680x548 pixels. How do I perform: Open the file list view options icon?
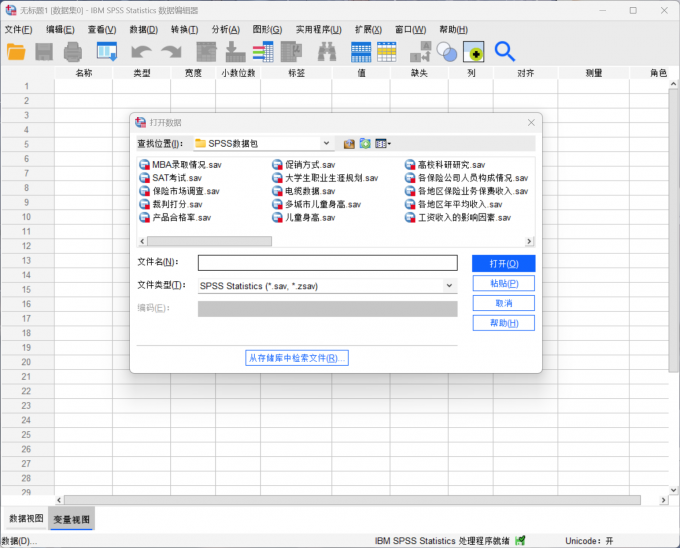click(x=382, y=144)
